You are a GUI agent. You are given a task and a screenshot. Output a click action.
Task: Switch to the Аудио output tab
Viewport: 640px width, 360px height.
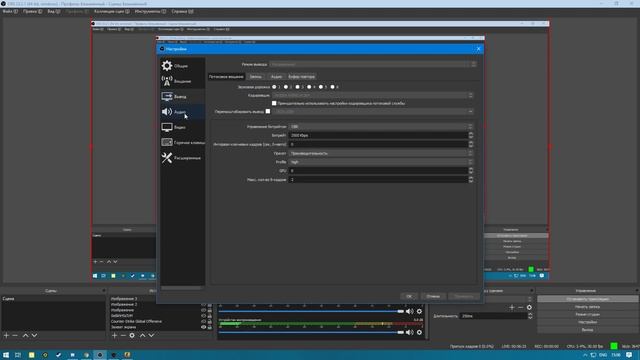pos(276,77)
